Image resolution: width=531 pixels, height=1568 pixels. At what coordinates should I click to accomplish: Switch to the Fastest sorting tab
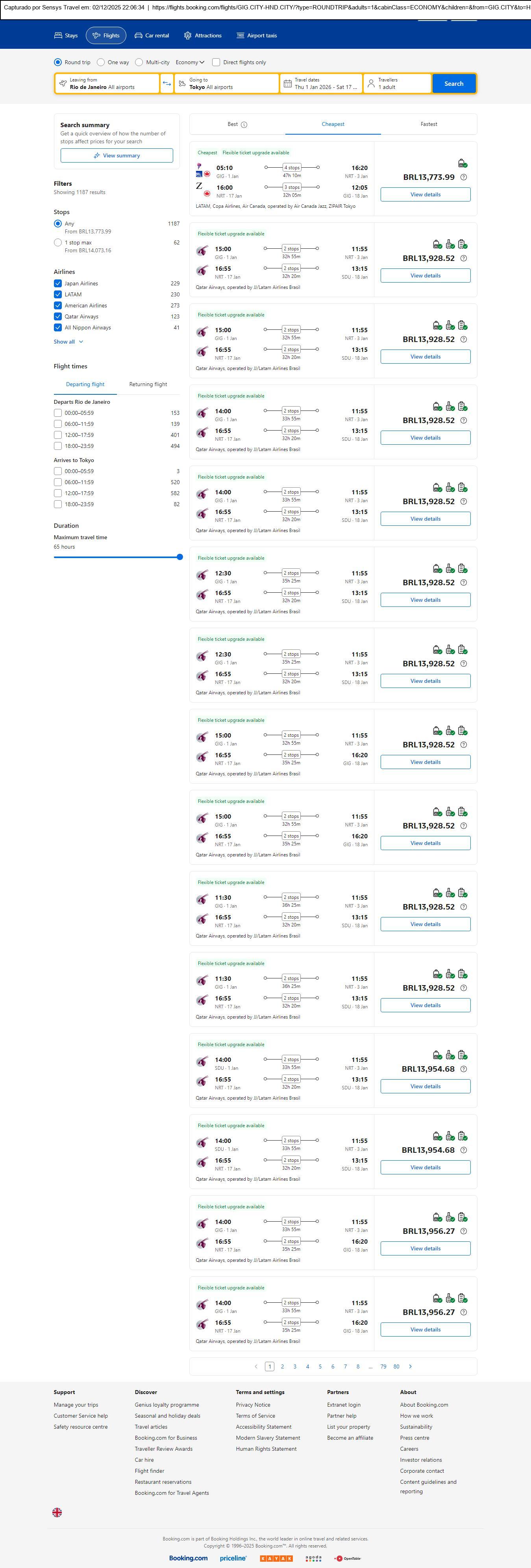pyautogui.click(x=429, y=124)
